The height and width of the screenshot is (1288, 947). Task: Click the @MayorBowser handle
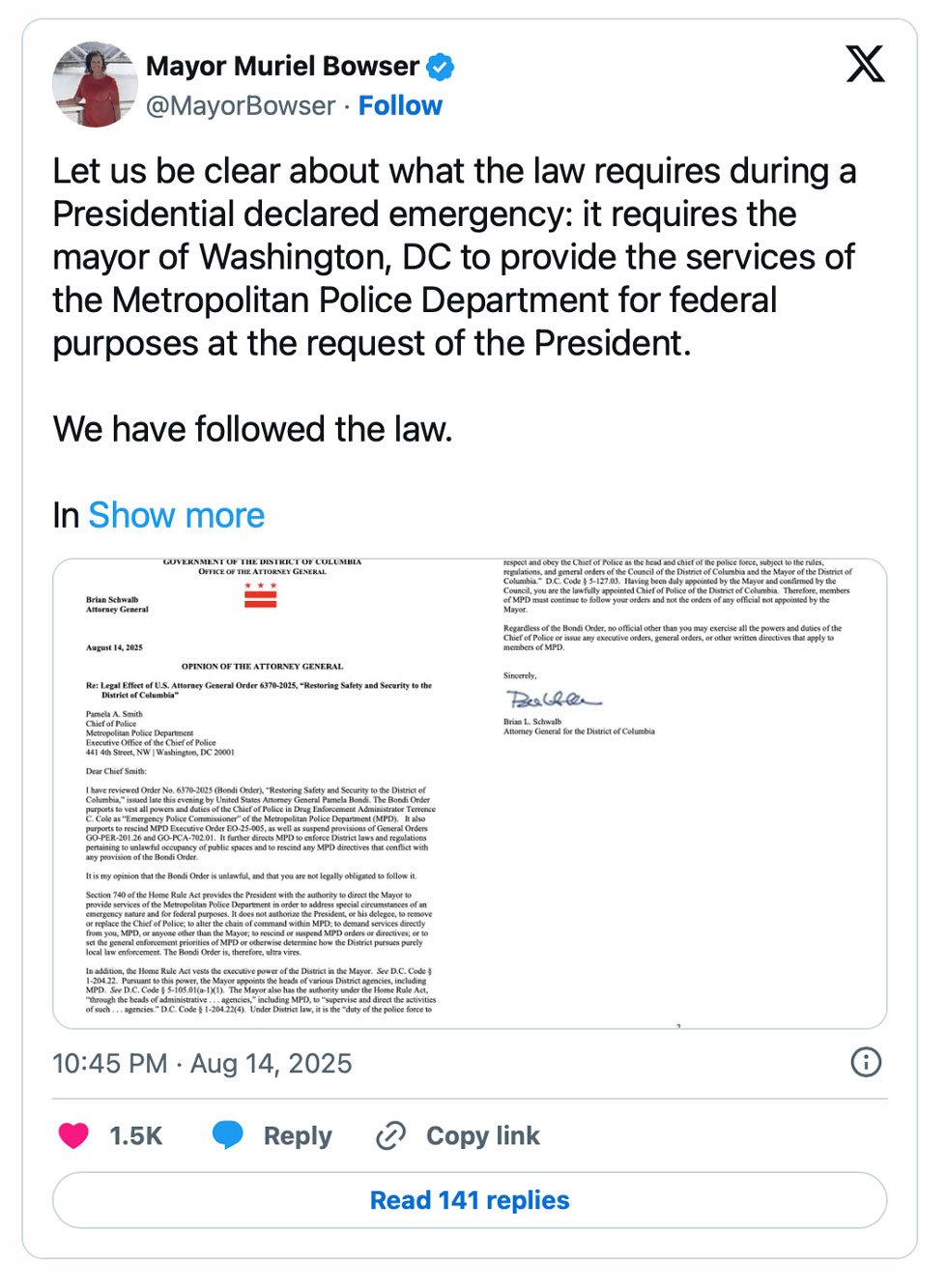pos(241,105)
